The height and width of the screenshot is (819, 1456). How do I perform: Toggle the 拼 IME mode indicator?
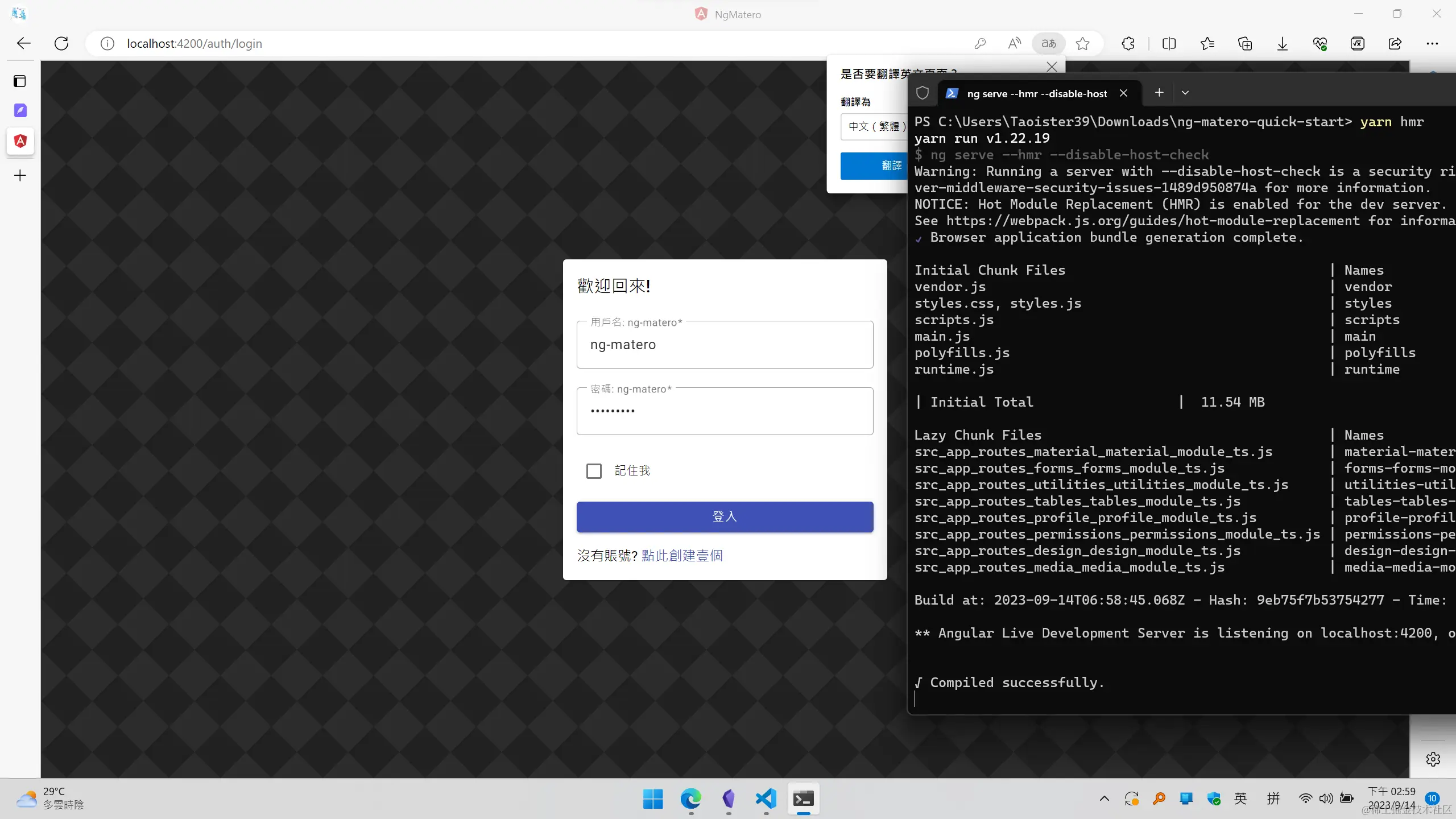point(1274,799)
